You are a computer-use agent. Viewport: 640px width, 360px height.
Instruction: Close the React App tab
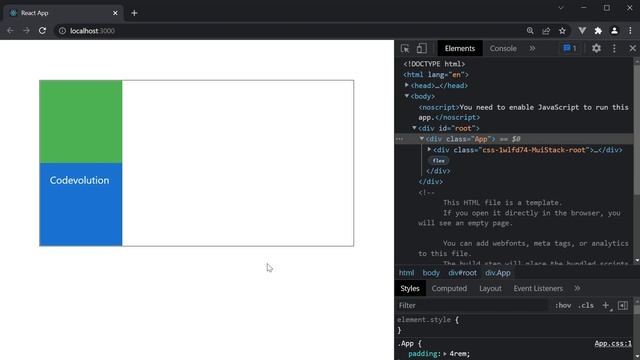(115, 13)
